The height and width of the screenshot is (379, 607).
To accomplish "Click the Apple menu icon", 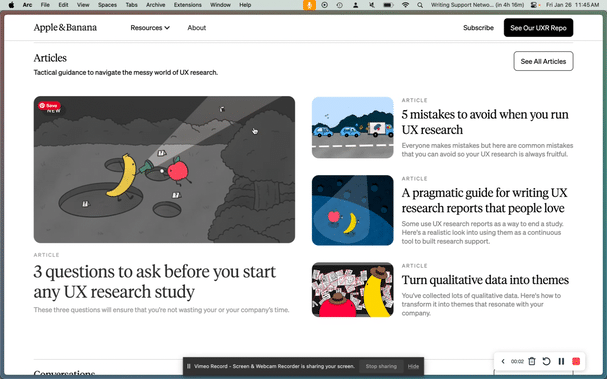I will (x=11, y=5).
